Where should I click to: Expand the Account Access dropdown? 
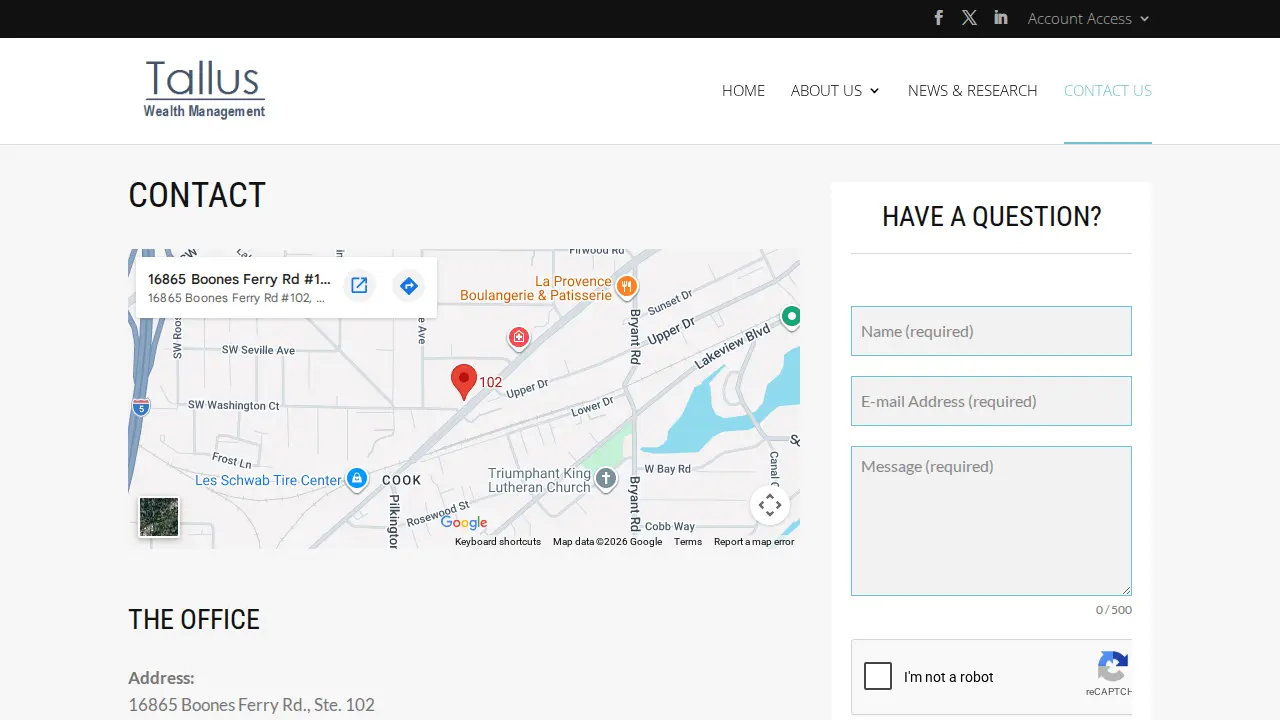(1089, 18)
